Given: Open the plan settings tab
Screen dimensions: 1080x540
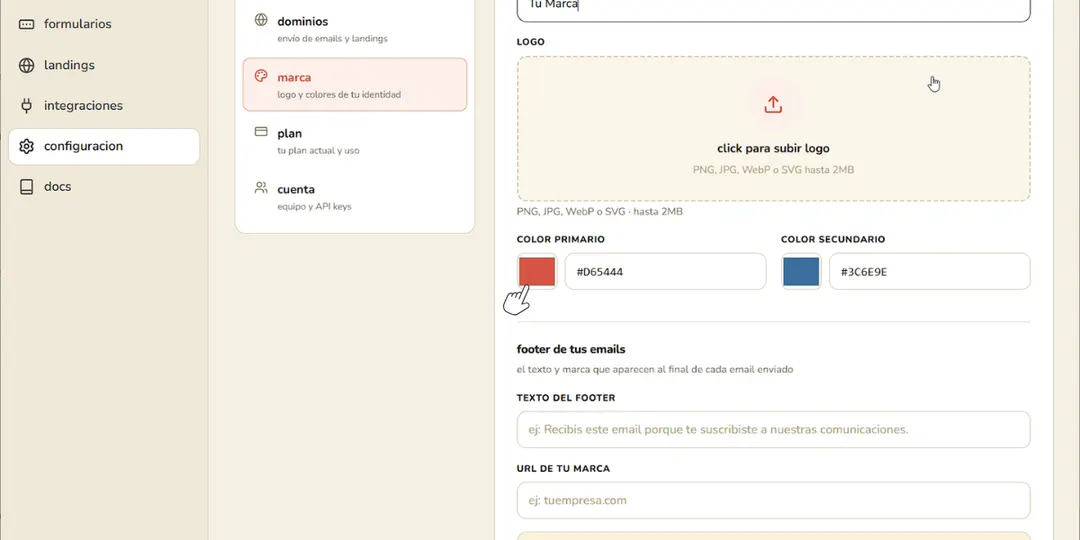Looking at the screenshot, I should point(355,141).
